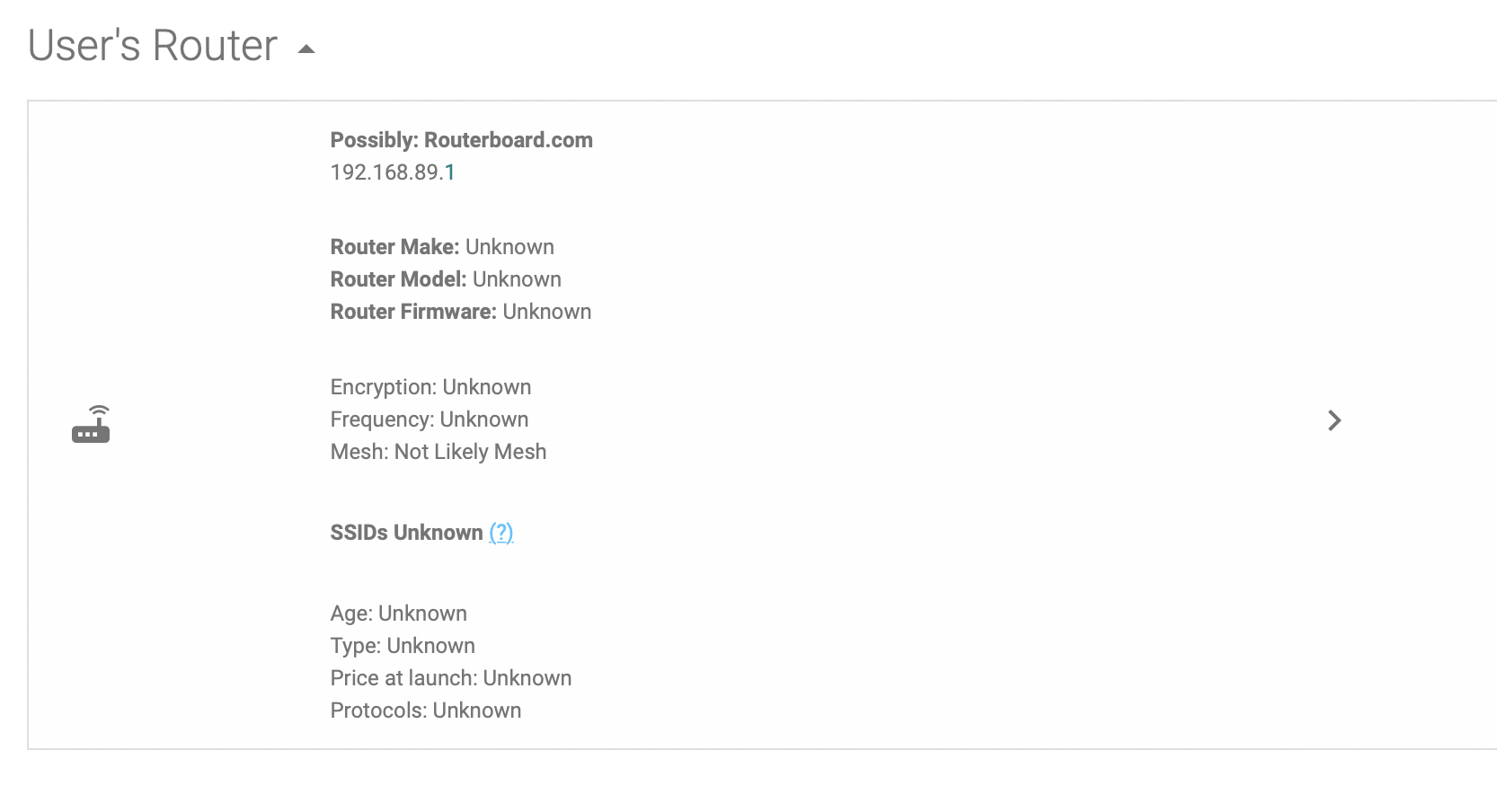The height and width of the screenshot is (812, 1497).
Task: Collapse the User's Router section arrow
Action: click(x=306, y=49)
